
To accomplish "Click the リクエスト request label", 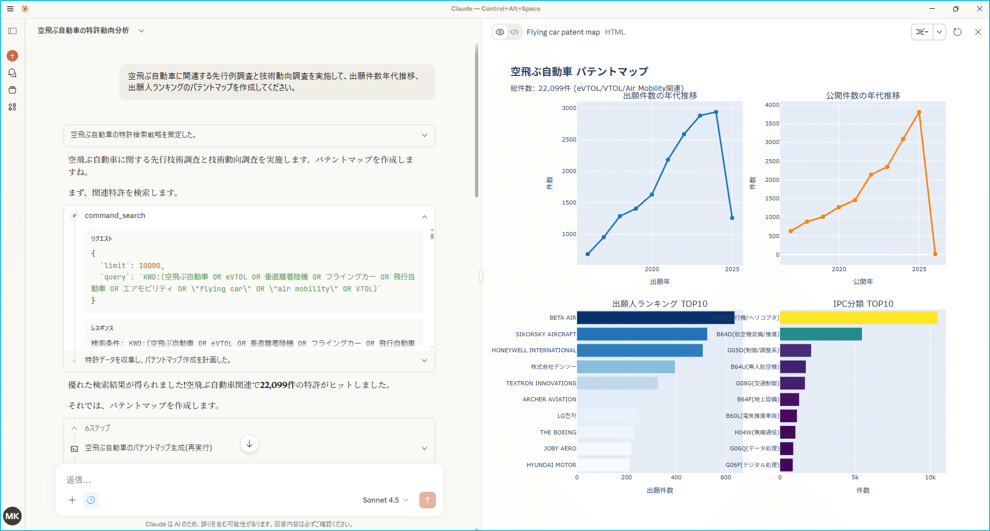I will tap(102, 239).
